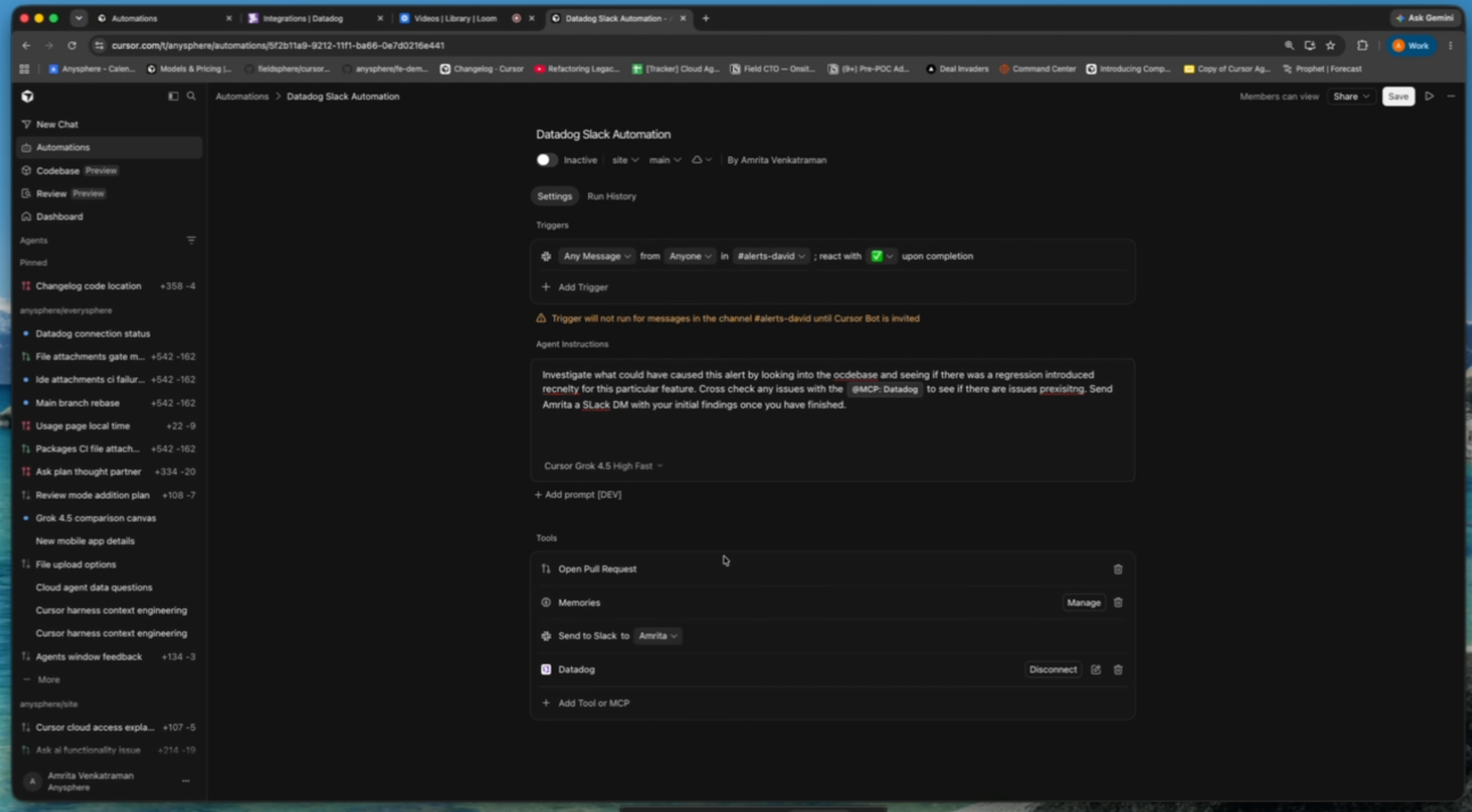Switch to the Settings tab

point(554,196)
